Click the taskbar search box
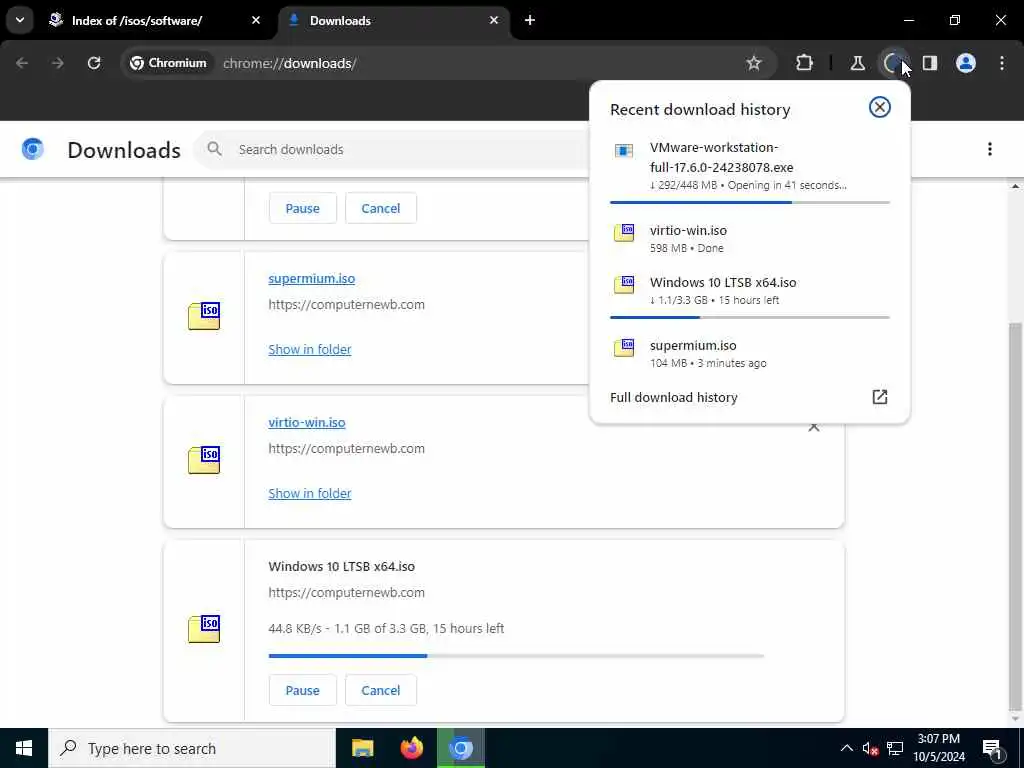Screen dimensions: 1024x768 [192, 748]
